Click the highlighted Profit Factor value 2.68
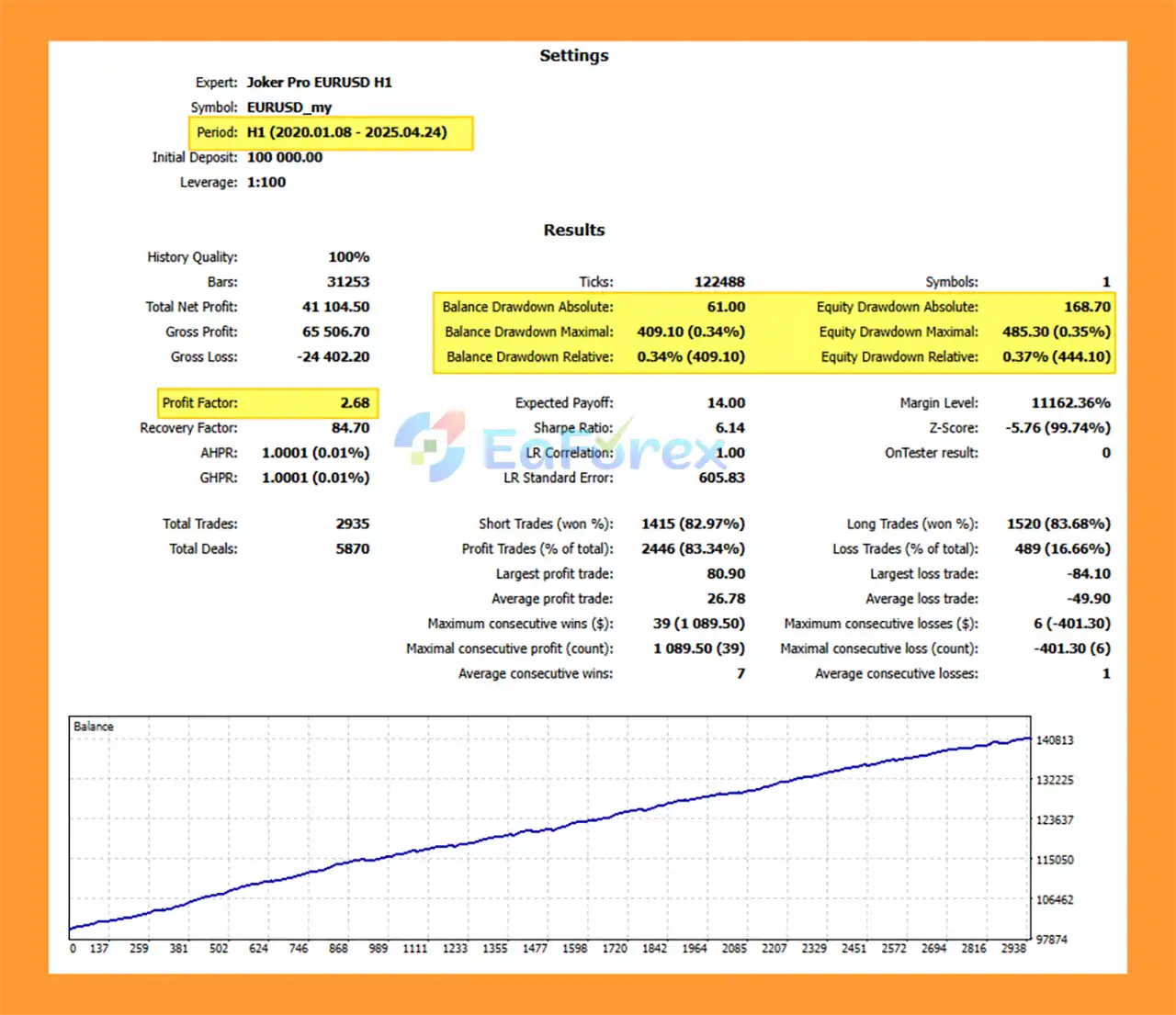Screen dimensions: 1176x1015 355,403
